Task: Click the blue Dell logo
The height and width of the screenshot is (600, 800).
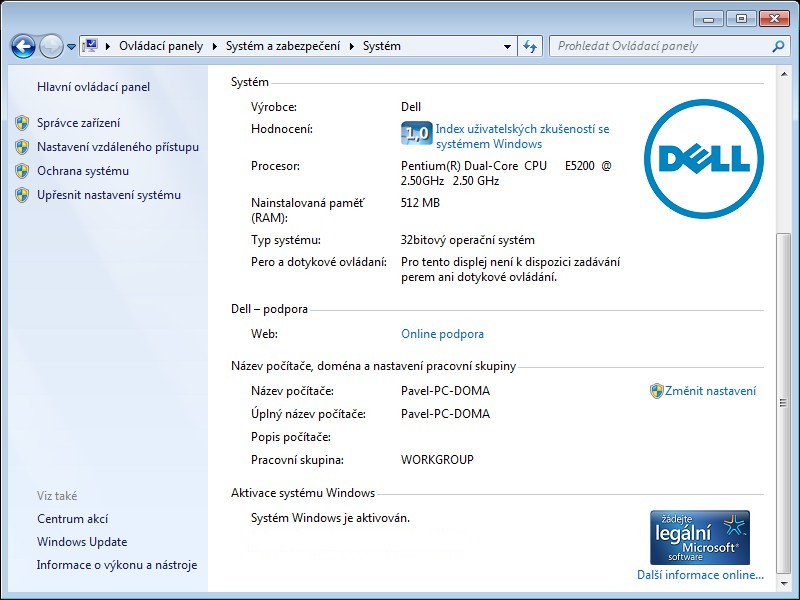Action: pos(696,158)
